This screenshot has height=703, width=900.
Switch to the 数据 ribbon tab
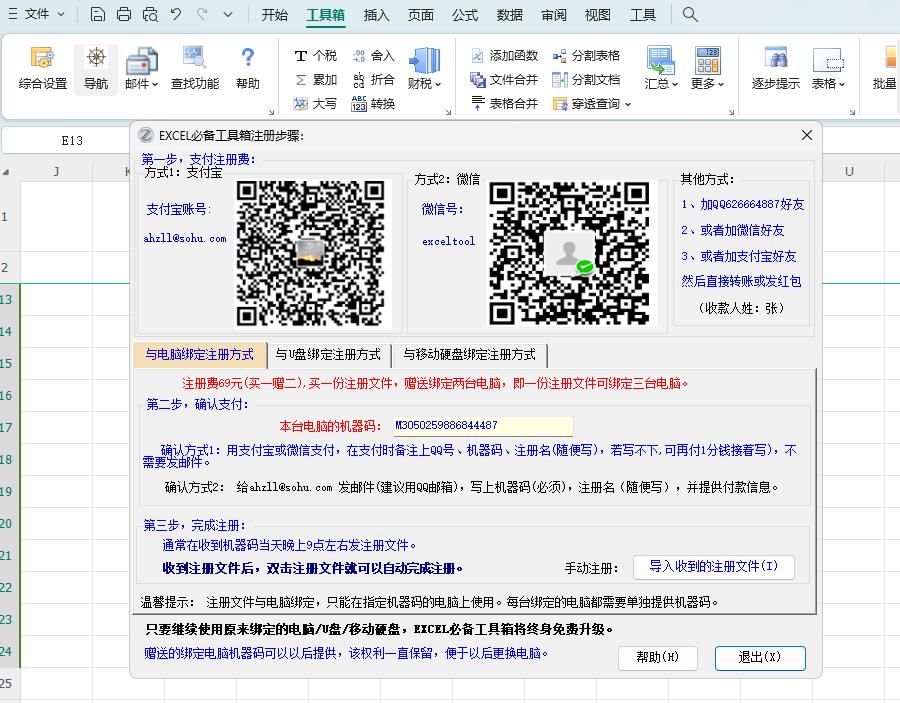click(510, 15)
